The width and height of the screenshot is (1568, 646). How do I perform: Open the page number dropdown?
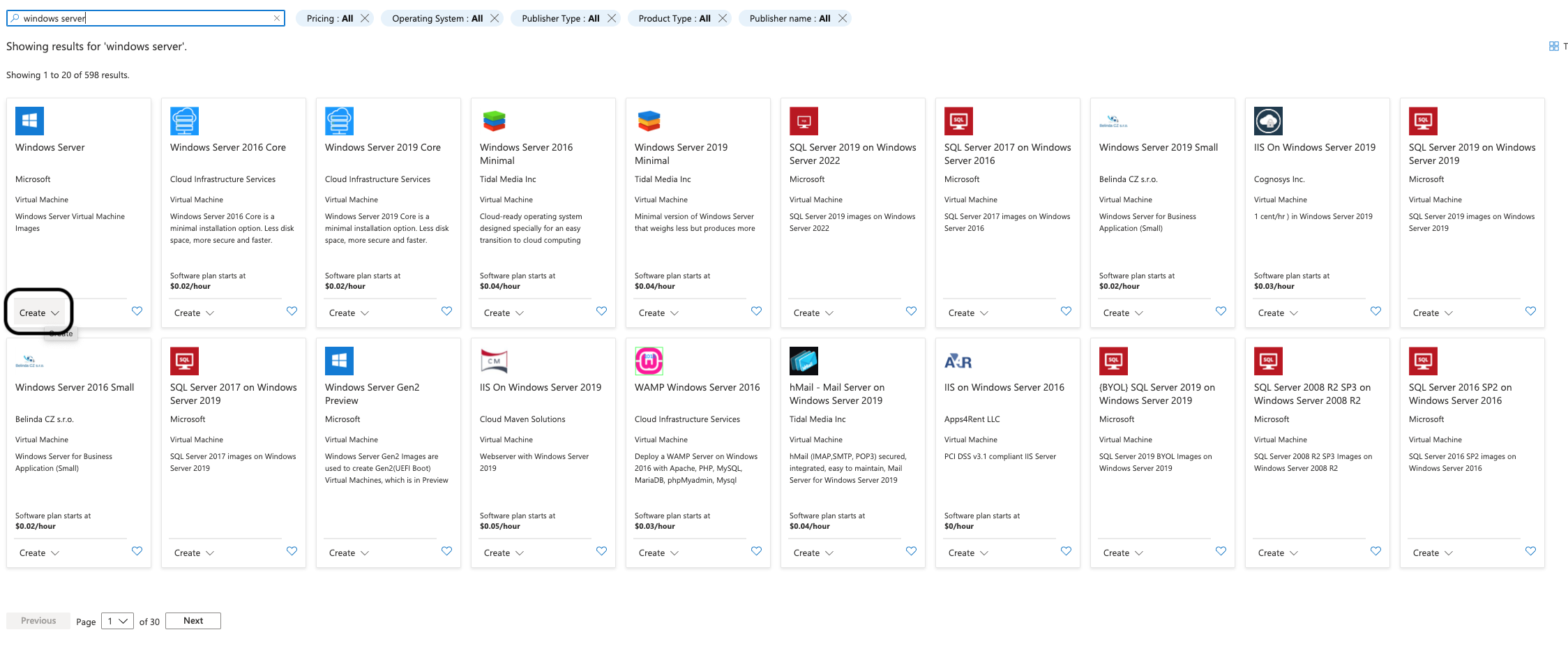[x=117, y=621]
